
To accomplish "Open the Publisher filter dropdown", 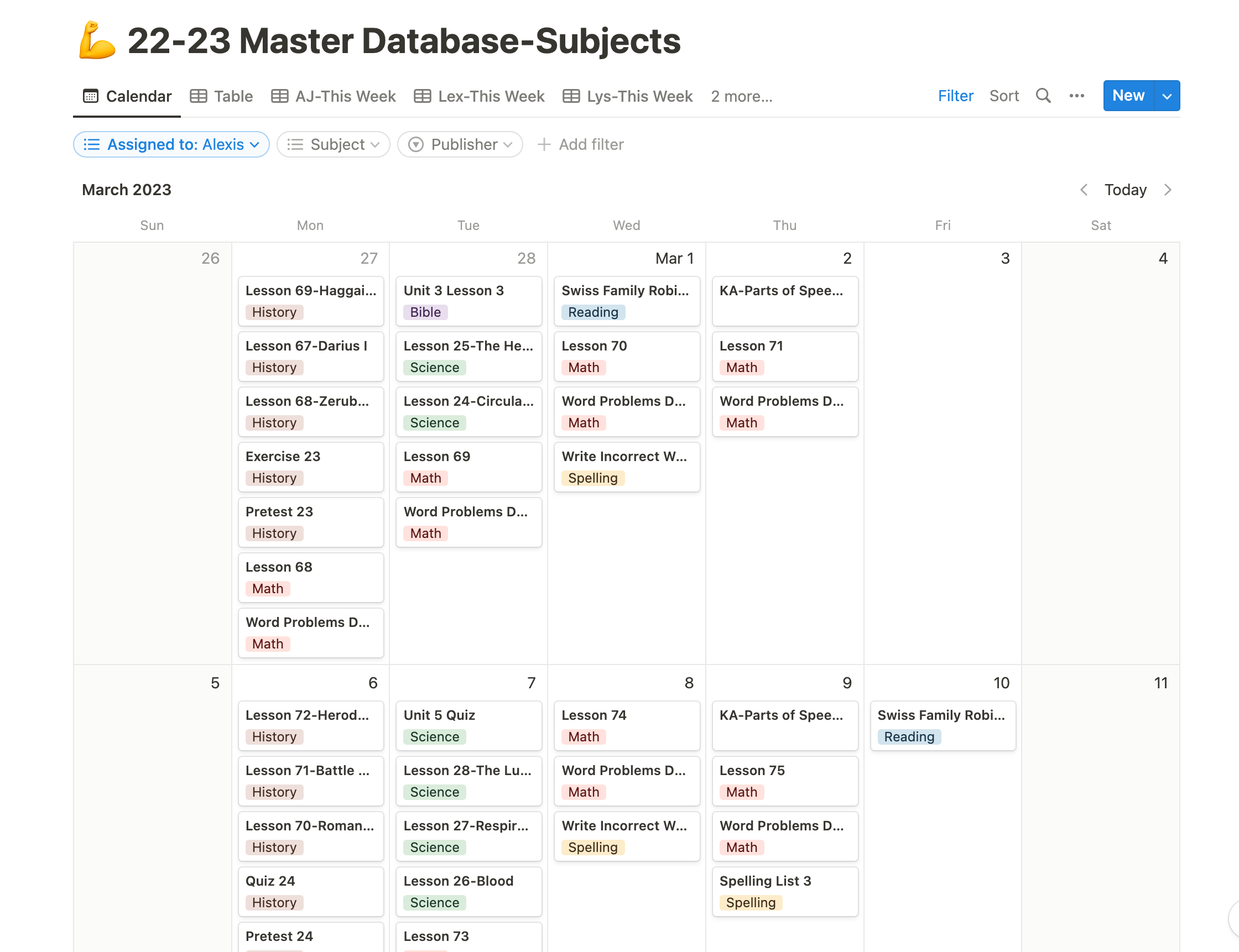I will [460, 144].
